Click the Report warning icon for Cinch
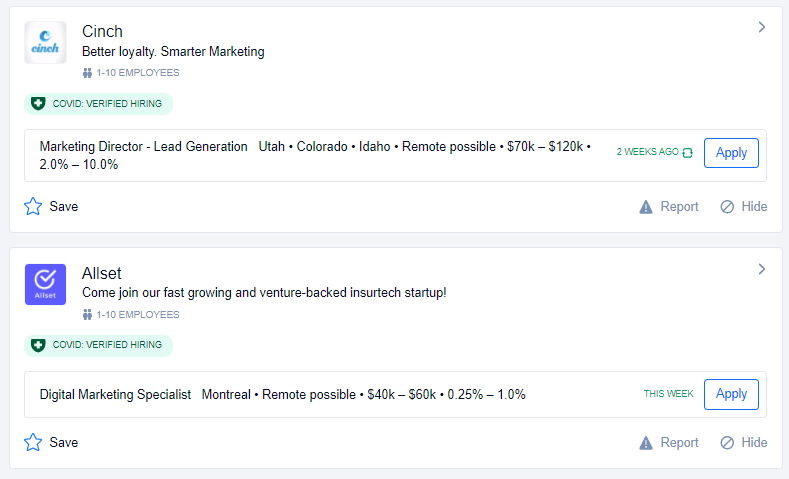This screenshot has height=479, width=789. coord(646,207)
